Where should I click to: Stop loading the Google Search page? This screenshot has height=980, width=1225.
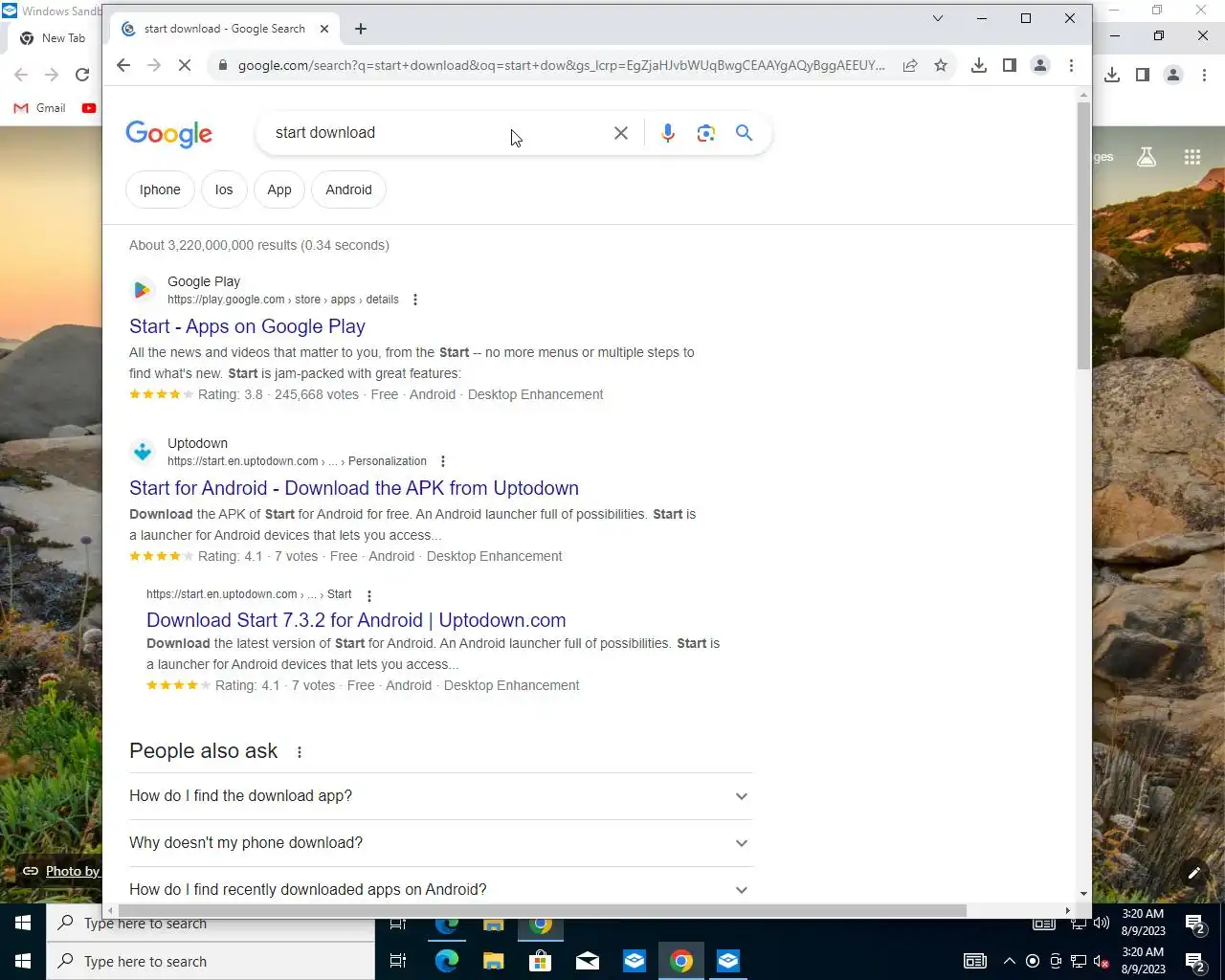tap(185, 65)
